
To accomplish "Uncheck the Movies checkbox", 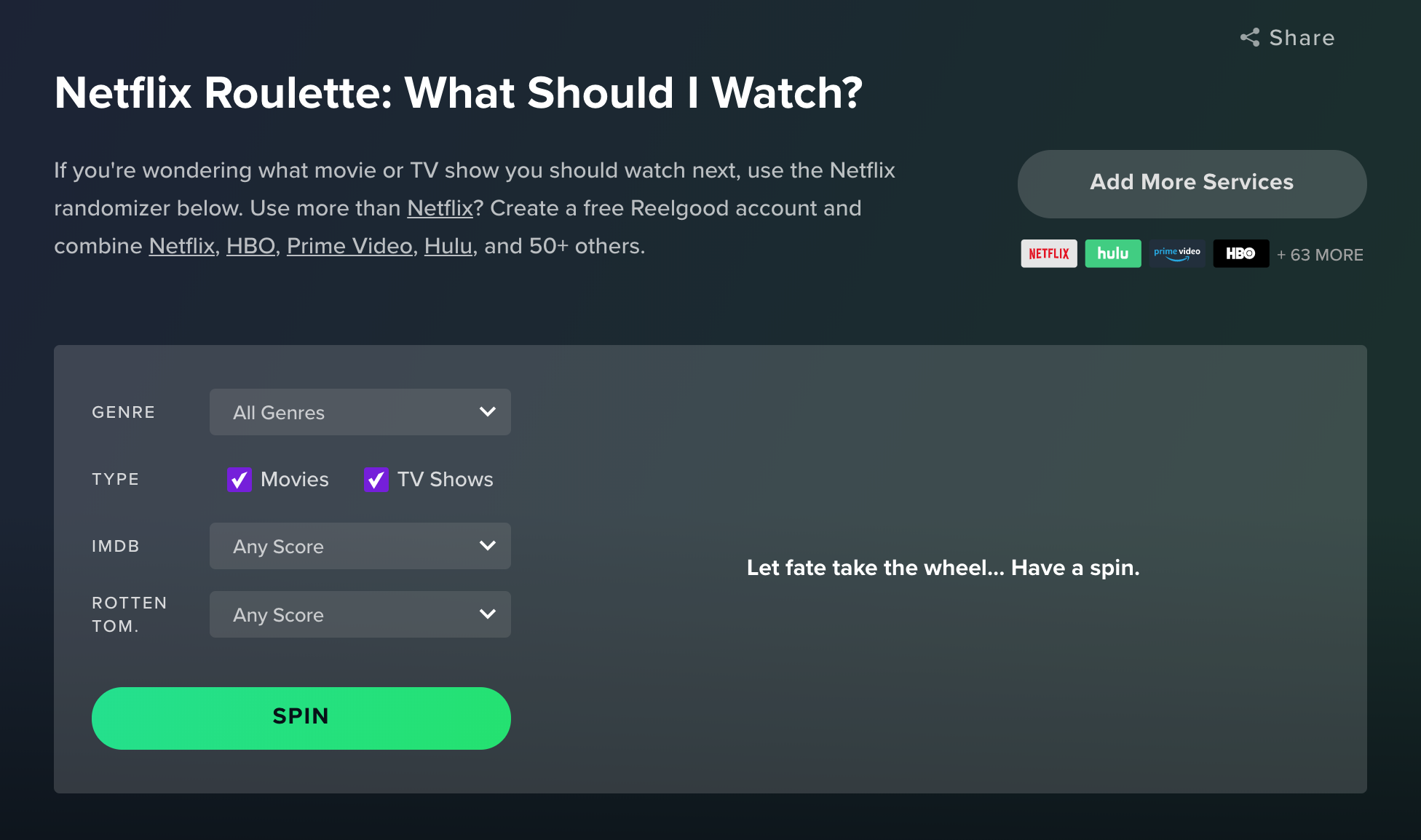I will click(x=240, y=480).
